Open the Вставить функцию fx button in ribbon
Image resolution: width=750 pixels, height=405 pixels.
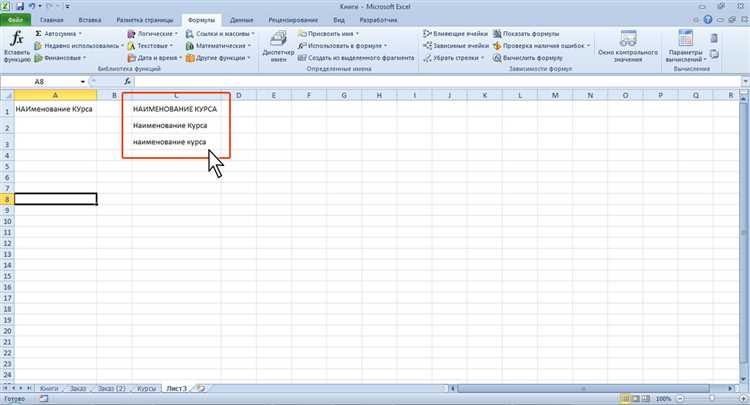(x=17, y=46)
